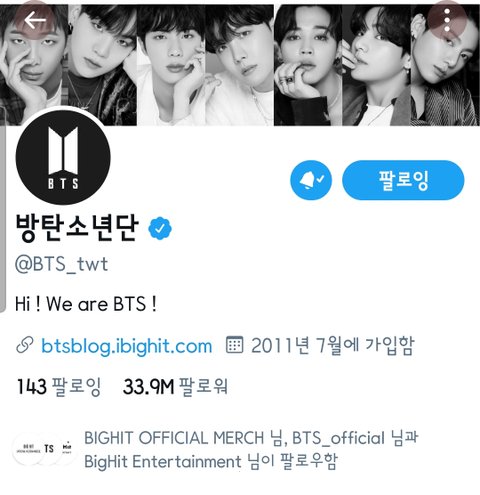Open the BTS logo profile picture

click(x=63, y=158)
